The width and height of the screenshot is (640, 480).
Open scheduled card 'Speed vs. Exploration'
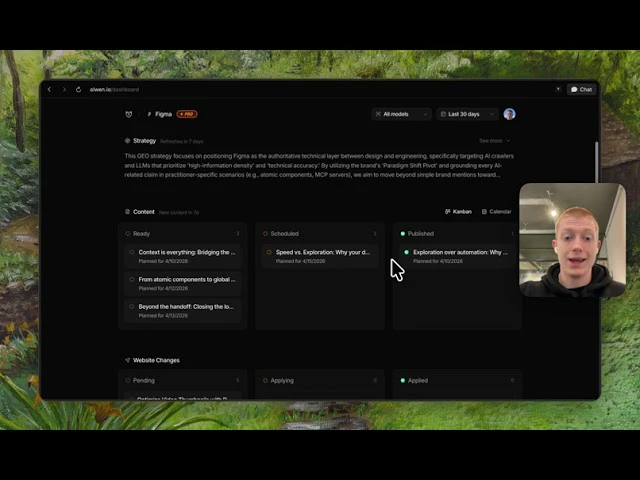pyautogui.click(x=320, y=256)
